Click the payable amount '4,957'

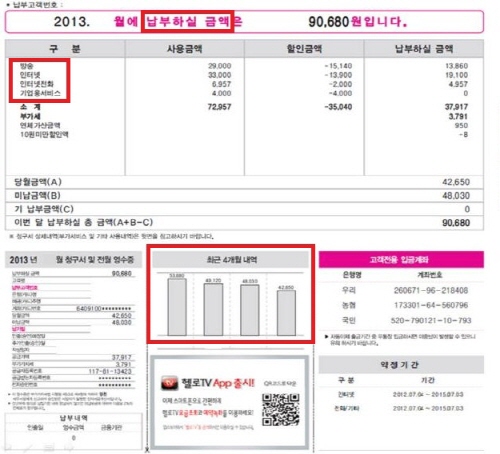pos(458,84)
